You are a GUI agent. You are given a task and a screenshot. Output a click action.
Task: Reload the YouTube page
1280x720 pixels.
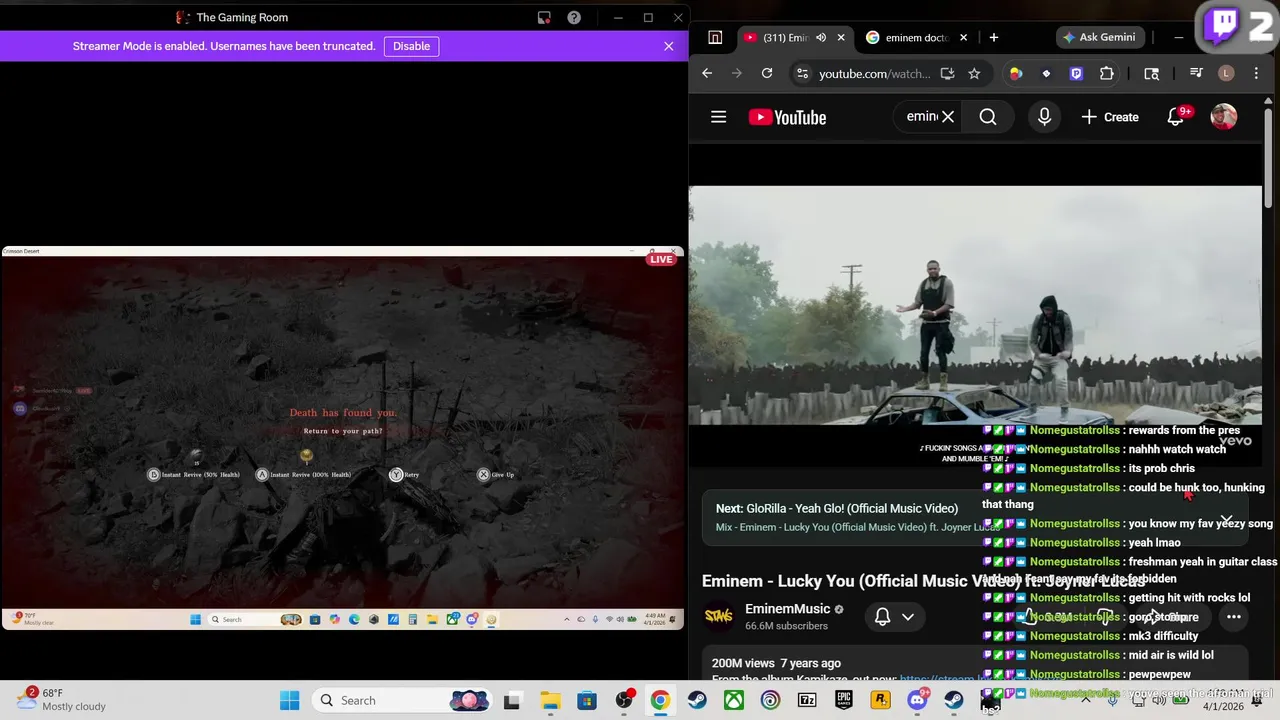click(767, 73)
